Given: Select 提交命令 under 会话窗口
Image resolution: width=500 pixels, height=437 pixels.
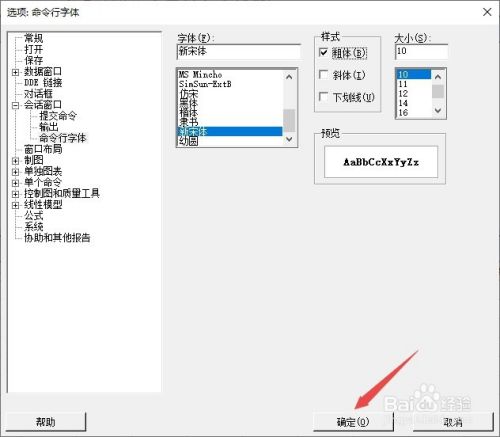Looking at the screenshot, I should coord(58,116).
